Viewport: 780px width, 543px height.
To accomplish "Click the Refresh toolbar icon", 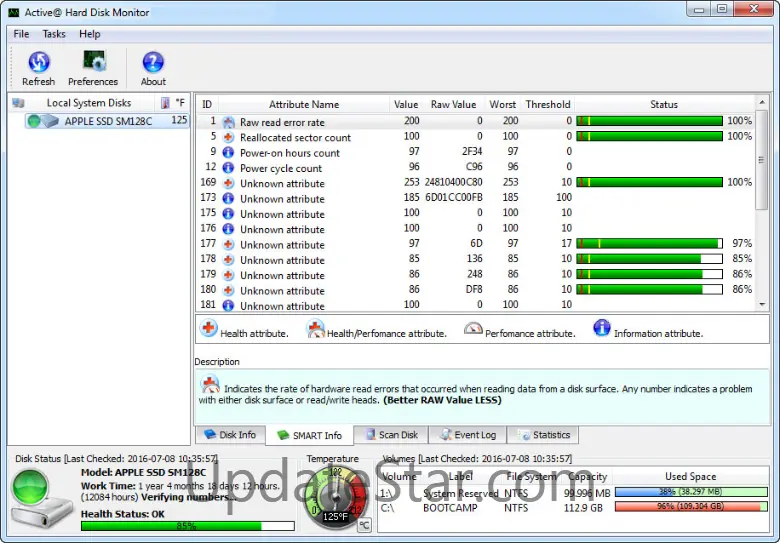I will (x=38, y=62).
